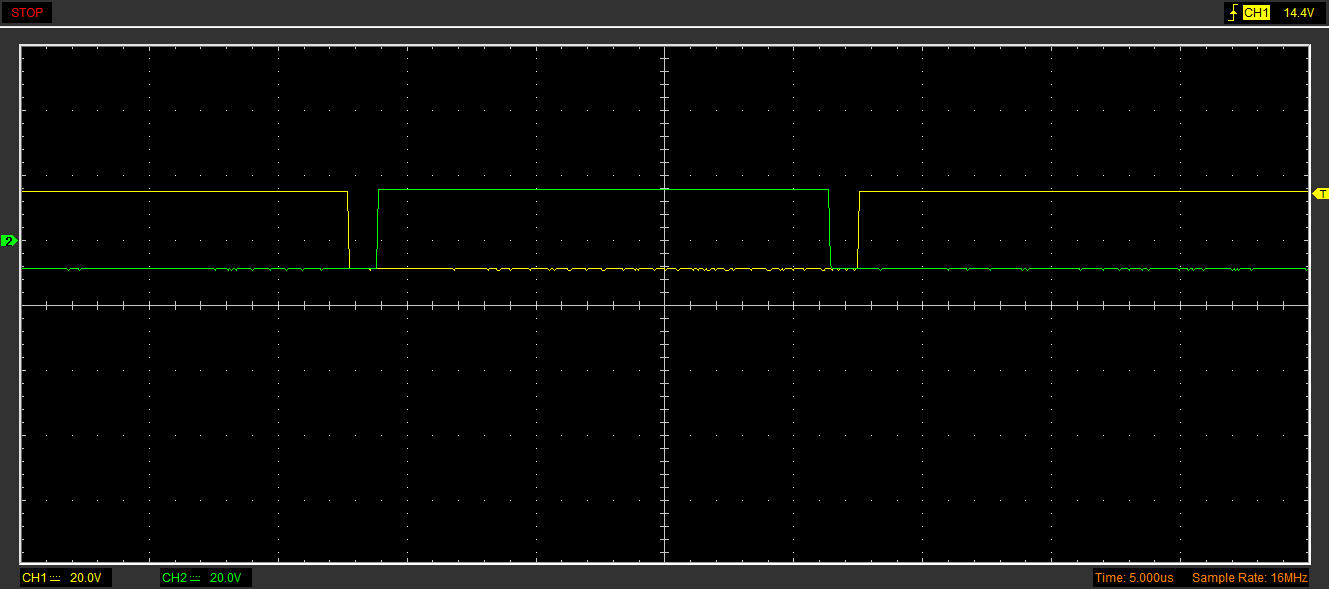Click the rising edge trigger icon

(1233, 13)
